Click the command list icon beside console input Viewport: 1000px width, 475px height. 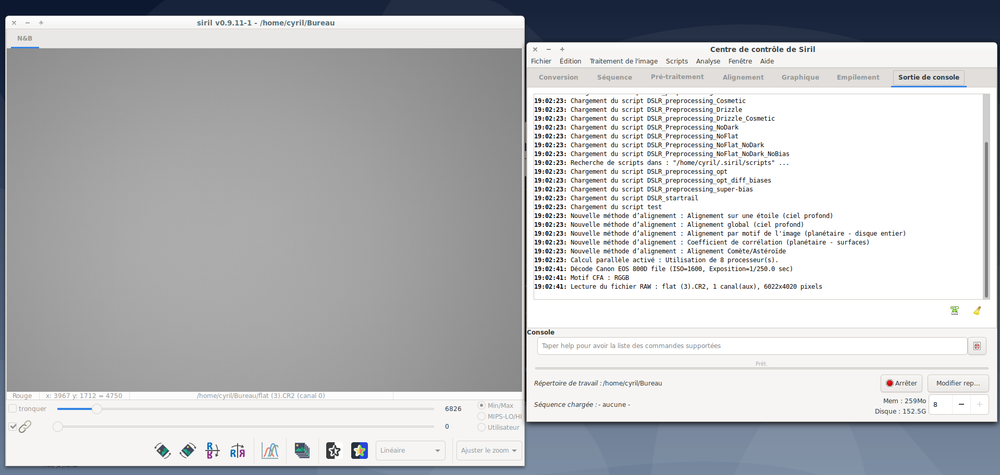[x=976, y=346]
